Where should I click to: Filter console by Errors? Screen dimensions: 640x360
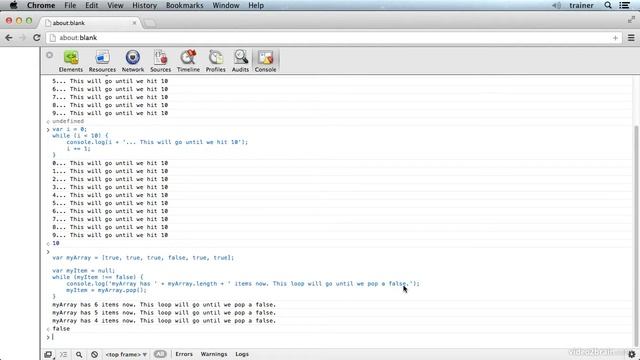184,354
